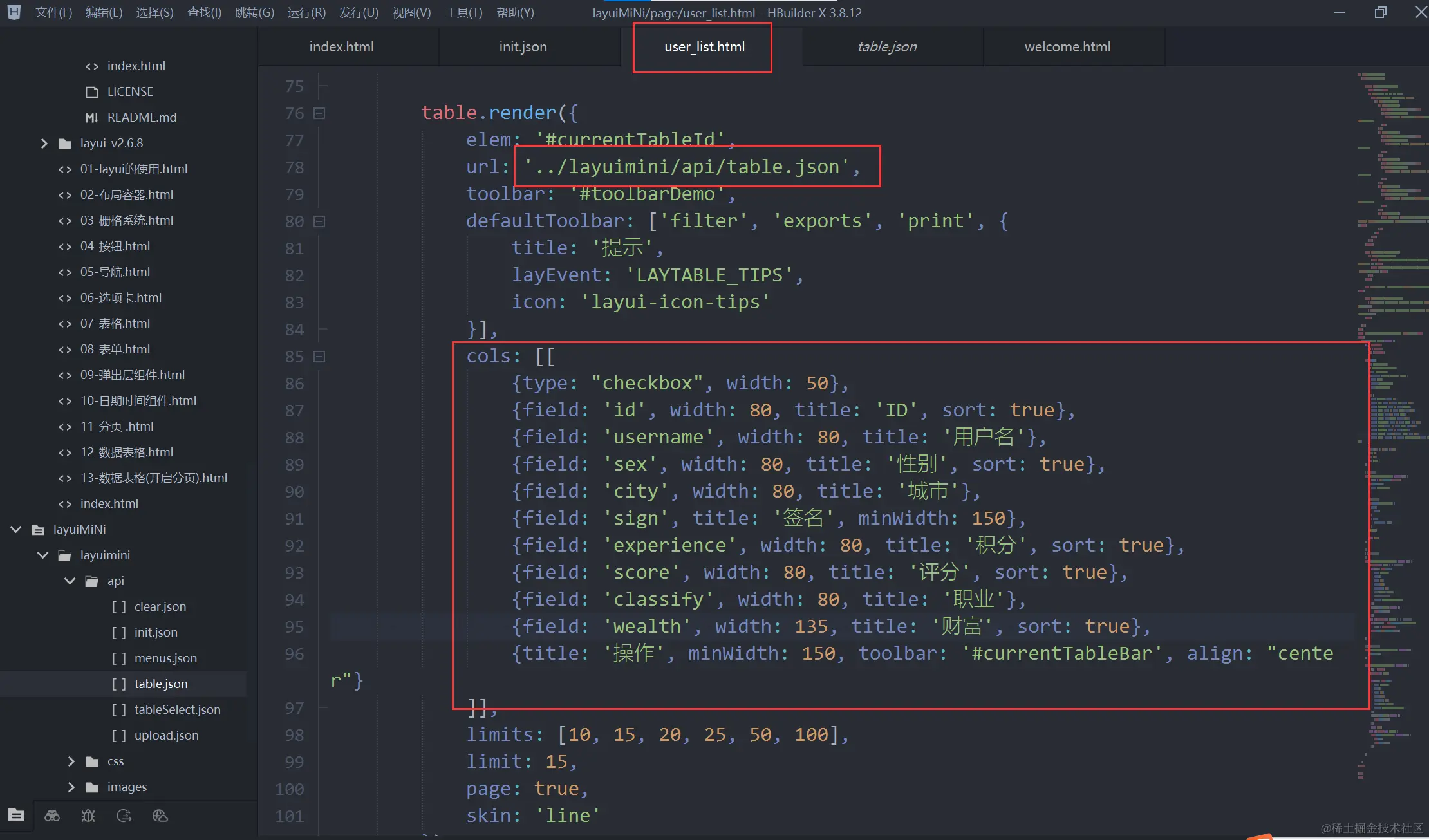Expand the layui-v2.6.8 folder
The width and height of the screenshot is (1429, 840).
tap(44, 143)
